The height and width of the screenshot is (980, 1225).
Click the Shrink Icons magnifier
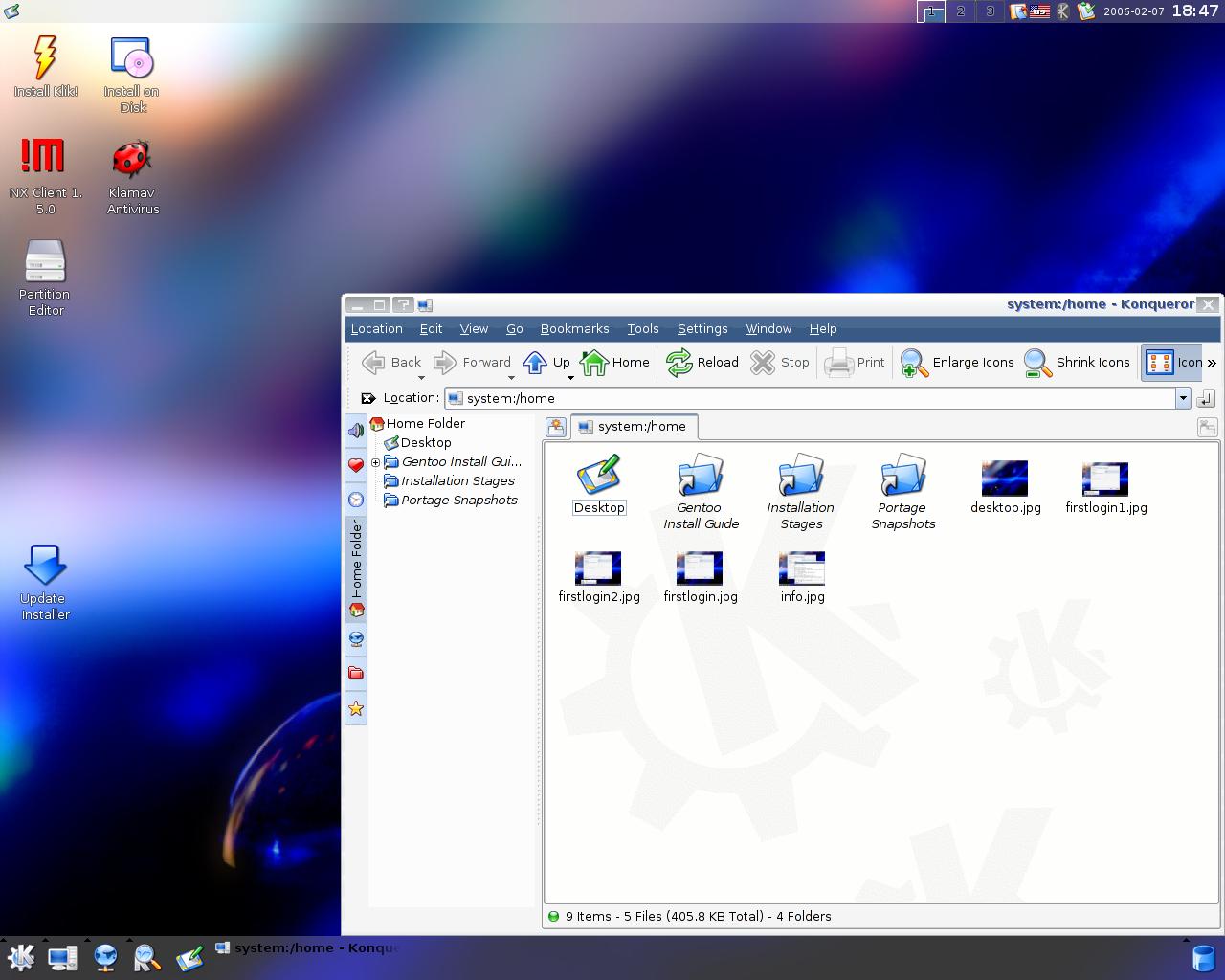pyautogui.click(x=1037, y=363)
